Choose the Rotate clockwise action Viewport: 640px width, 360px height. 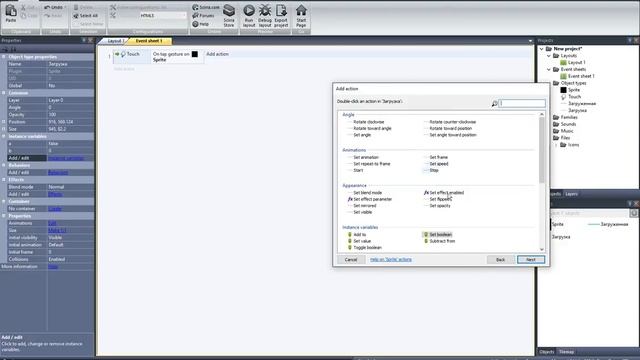click(x=369, y=122)
